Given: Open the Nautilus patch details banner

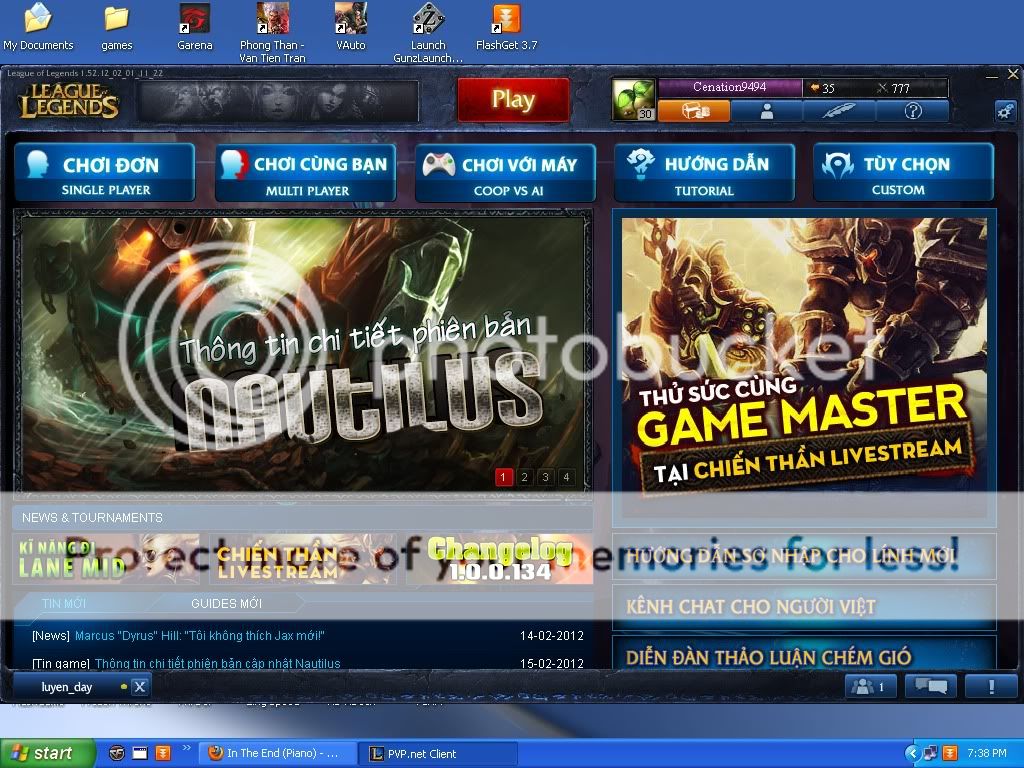Looking at the screenshot, I should click(303, 354).
